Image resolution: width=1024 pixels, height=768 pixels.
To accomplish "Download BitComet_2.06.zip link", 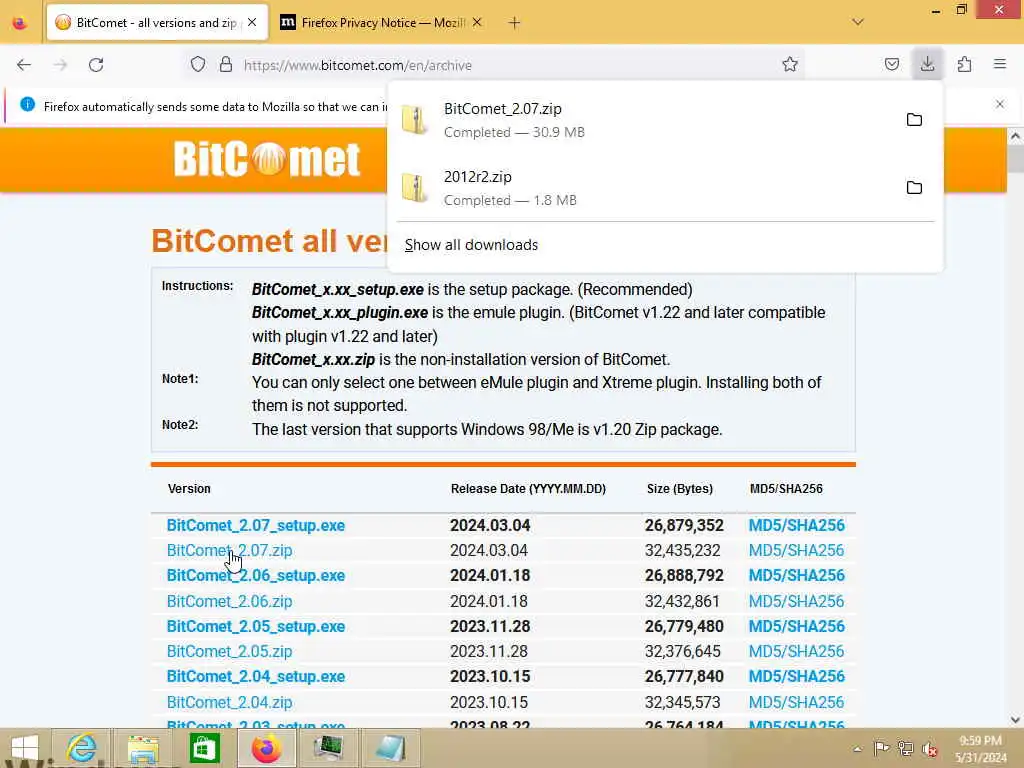I will tap(229, 601).
